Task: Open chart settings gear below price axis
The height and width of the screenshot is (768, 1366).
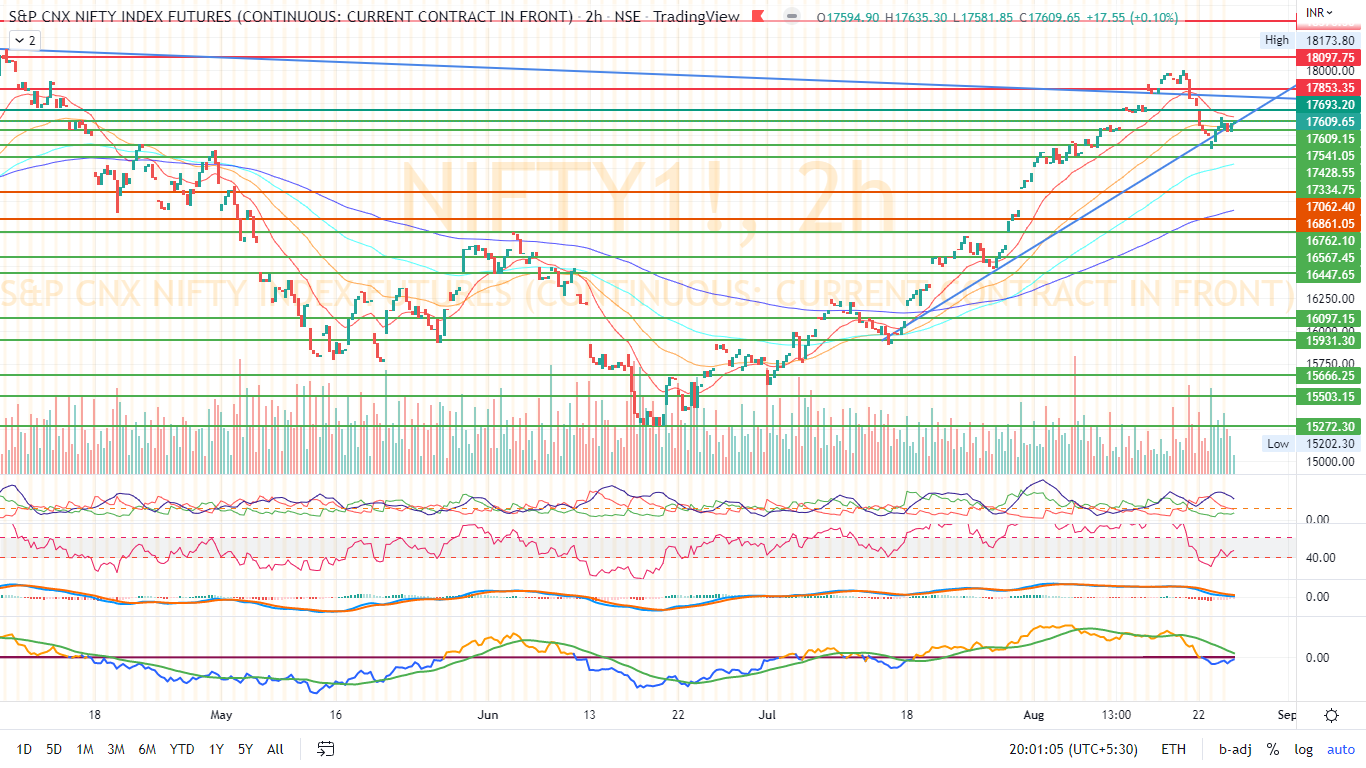Action: coord(1332,715)
